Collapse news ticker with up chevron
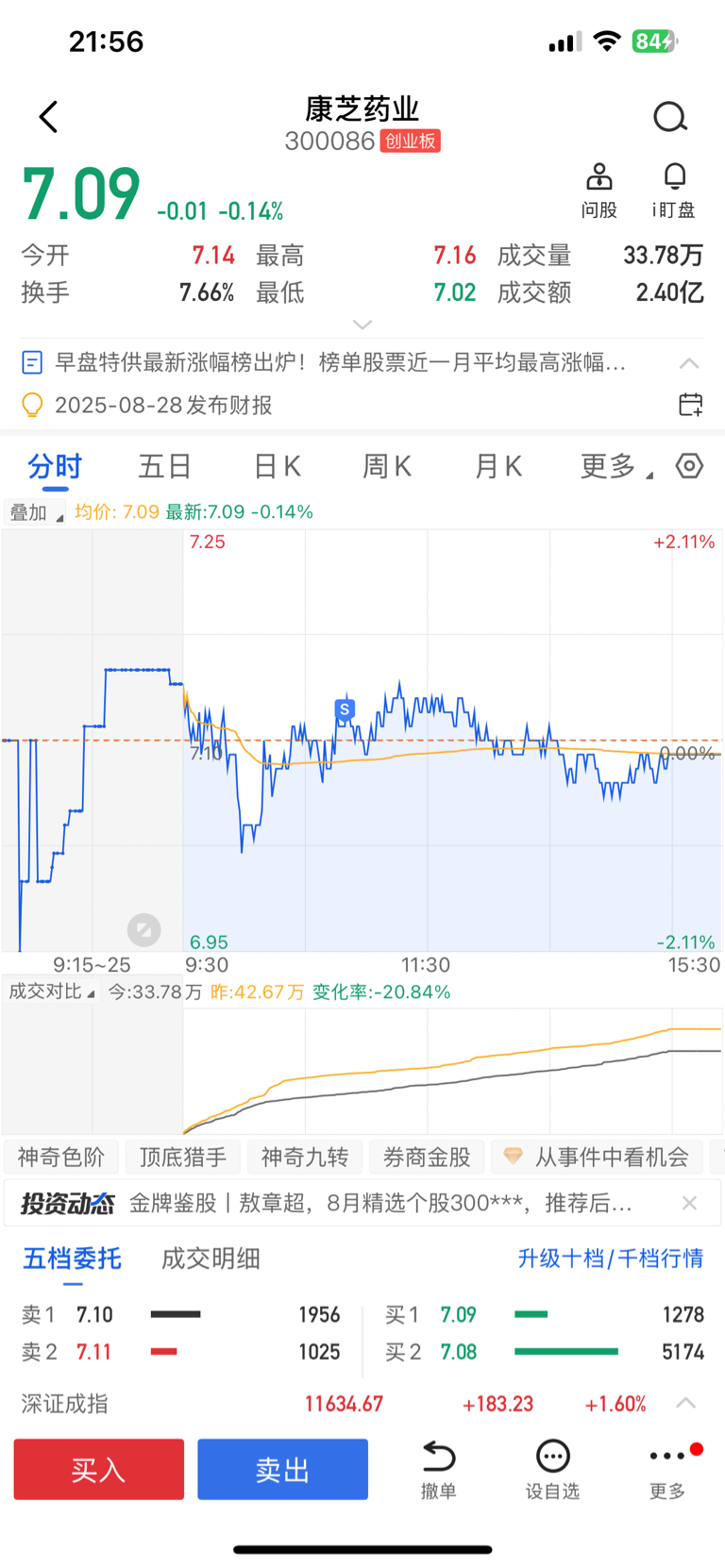This screenshot has height=1568, width=725. (689, 363)
